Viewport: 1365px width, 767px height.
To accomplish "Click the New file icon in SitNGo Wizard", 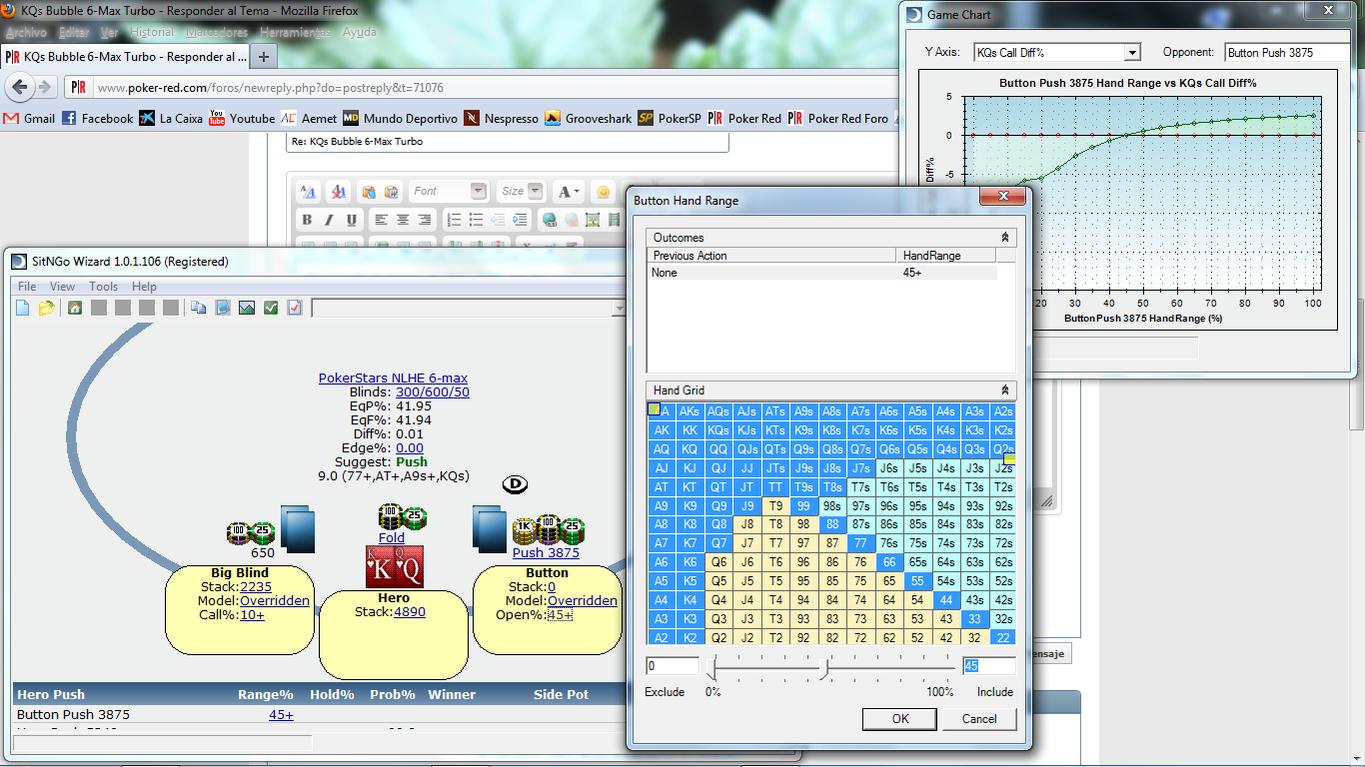I will [x=22, y=308].
